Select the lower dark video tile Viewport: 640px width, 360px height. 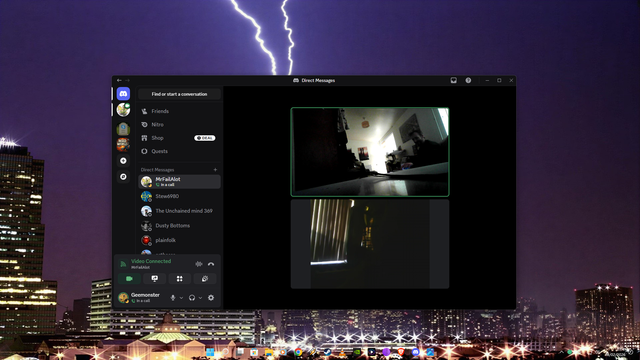370,244
